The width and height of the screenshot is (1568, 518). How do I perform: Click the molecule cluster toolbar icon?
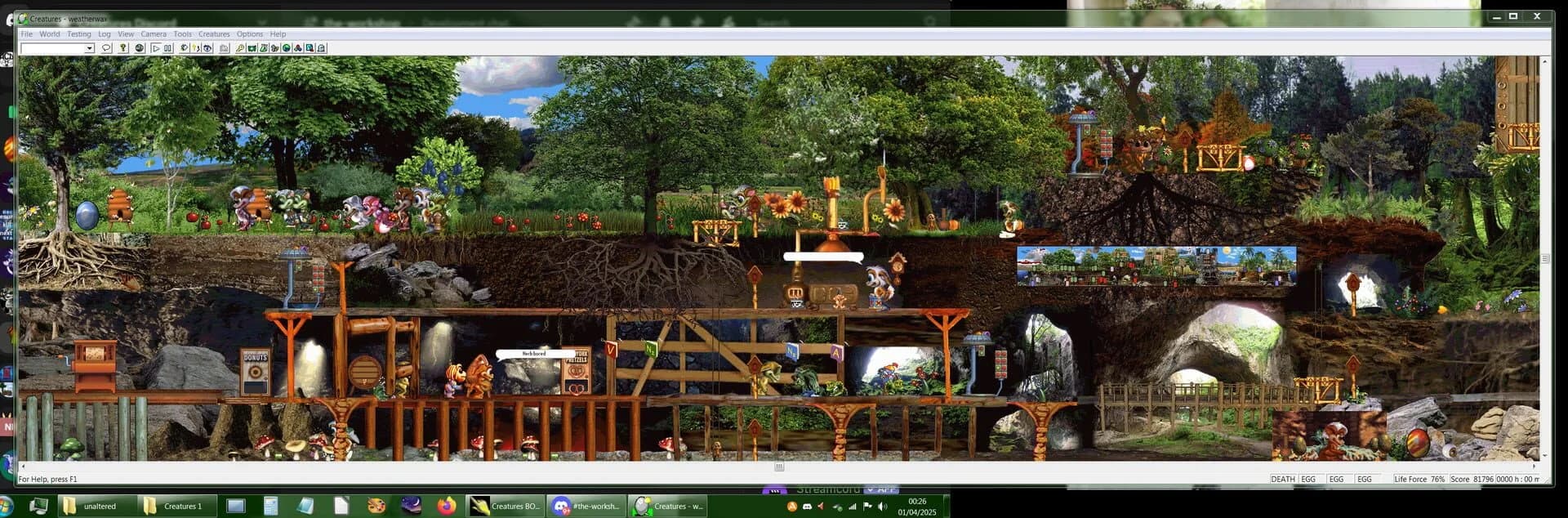pos(298,48)
